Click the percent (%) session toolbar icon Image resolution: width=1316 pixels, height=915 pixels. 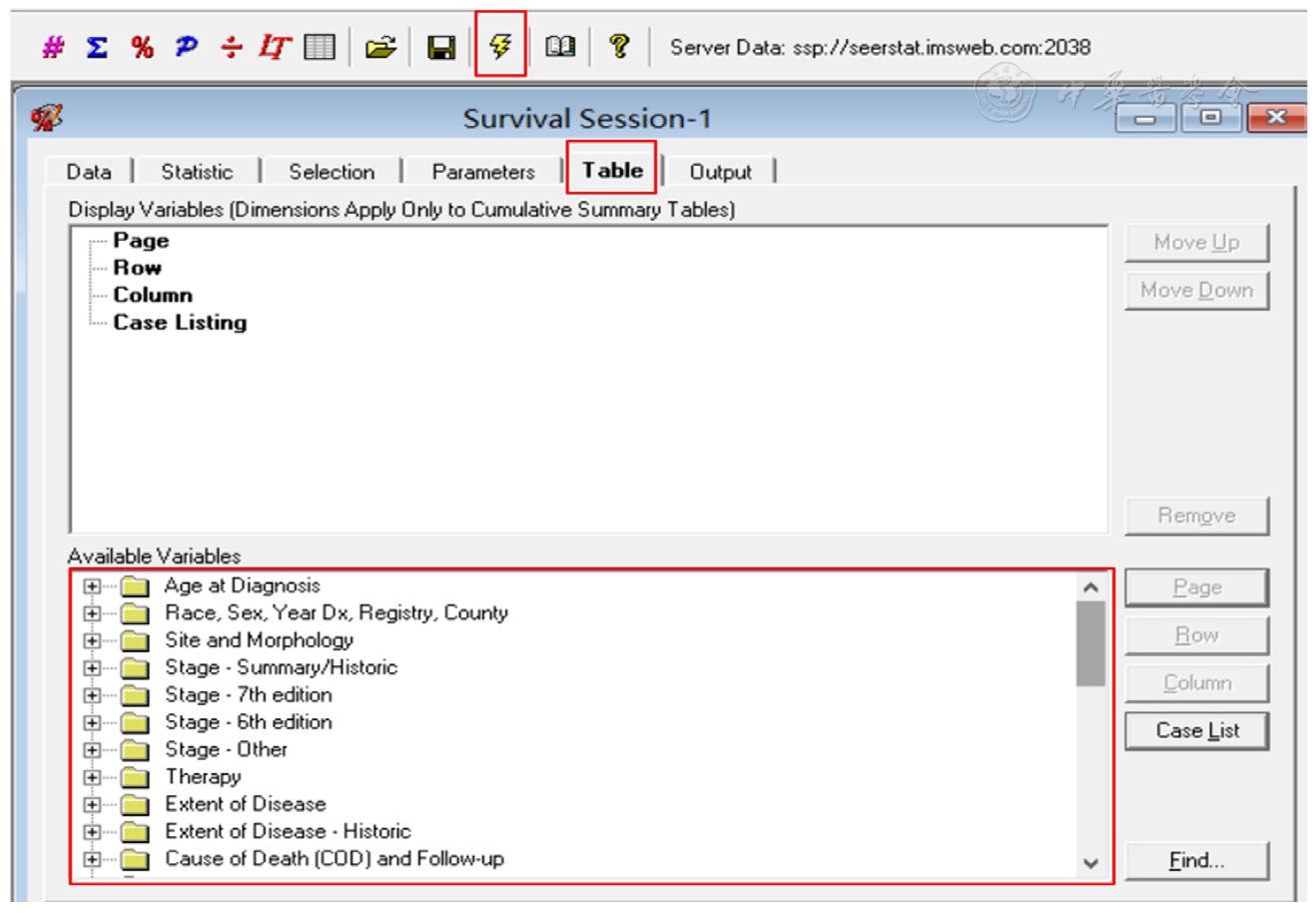(x=142, y=47)
